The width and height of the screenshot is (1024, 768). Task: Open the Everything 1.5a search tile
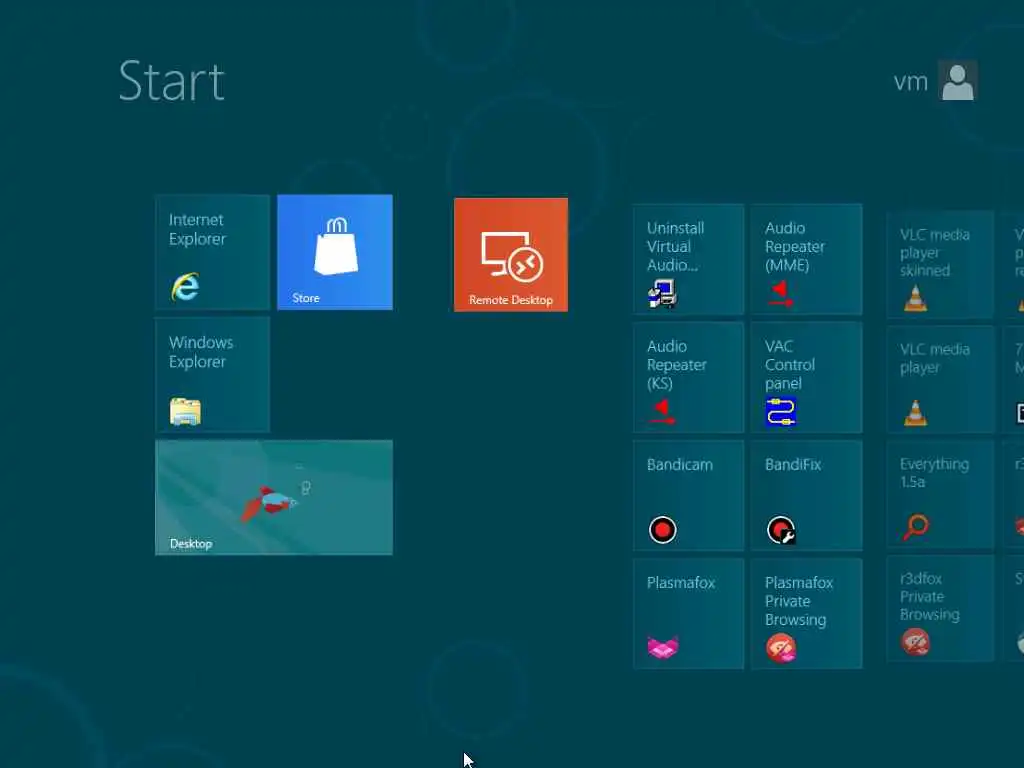(940, 494)
